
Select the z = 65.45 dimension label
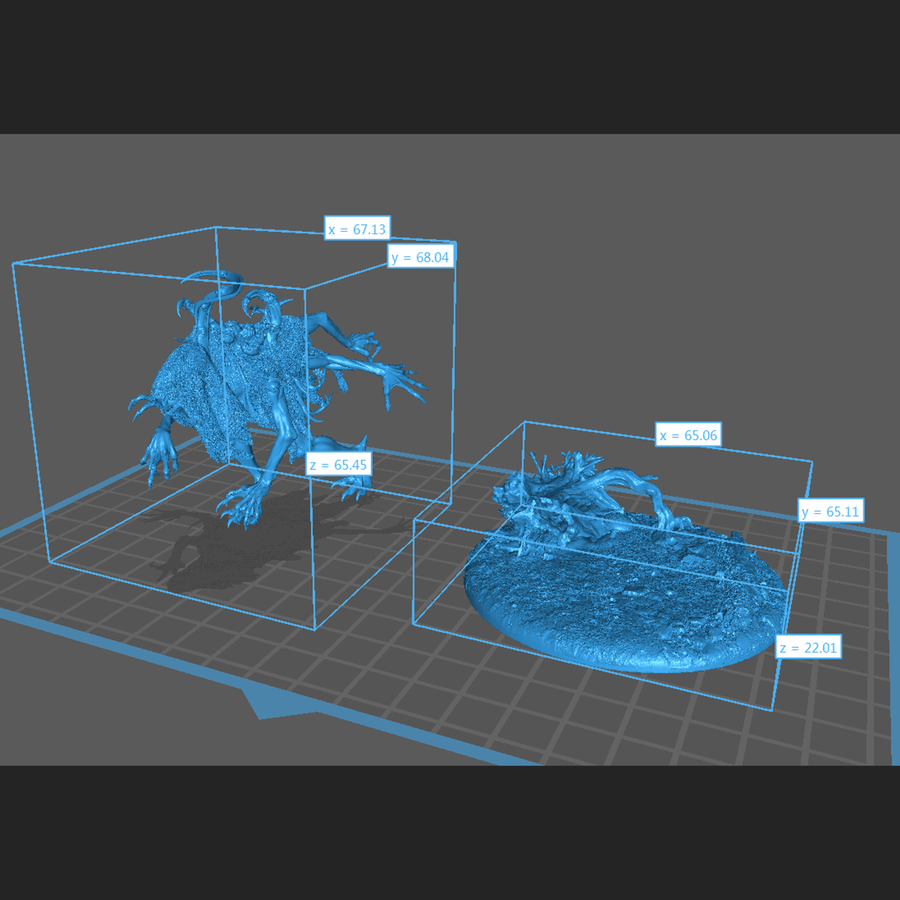[336, 465]
